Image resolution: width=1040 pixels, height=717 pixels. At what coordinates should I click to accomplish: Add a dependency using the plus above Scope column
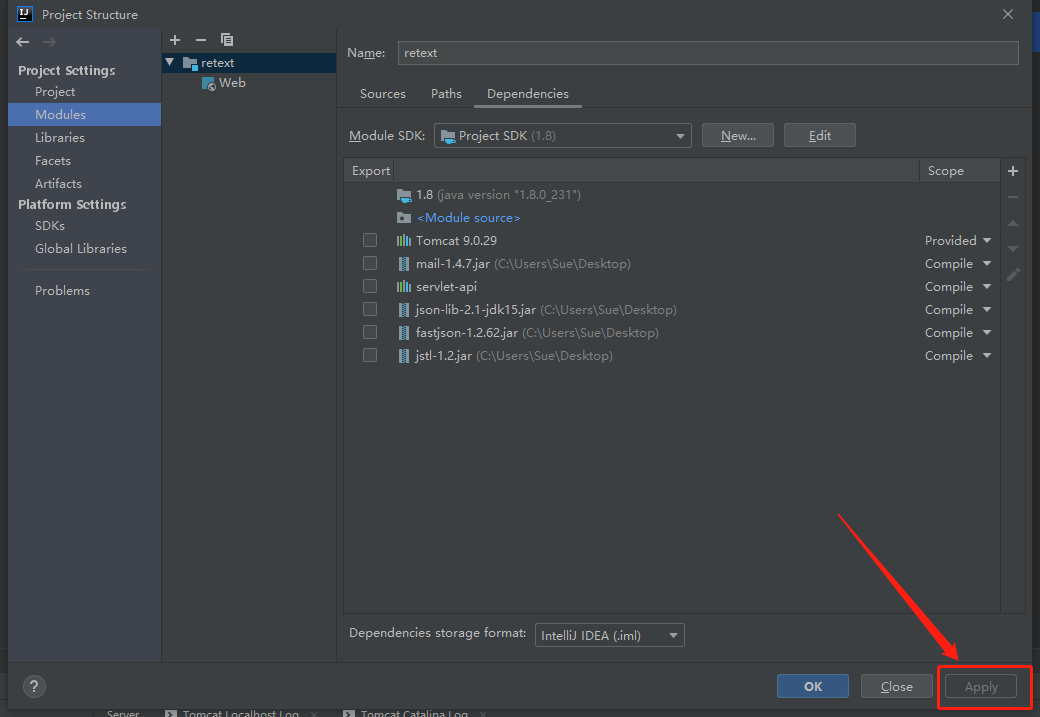coord(1012,170)
